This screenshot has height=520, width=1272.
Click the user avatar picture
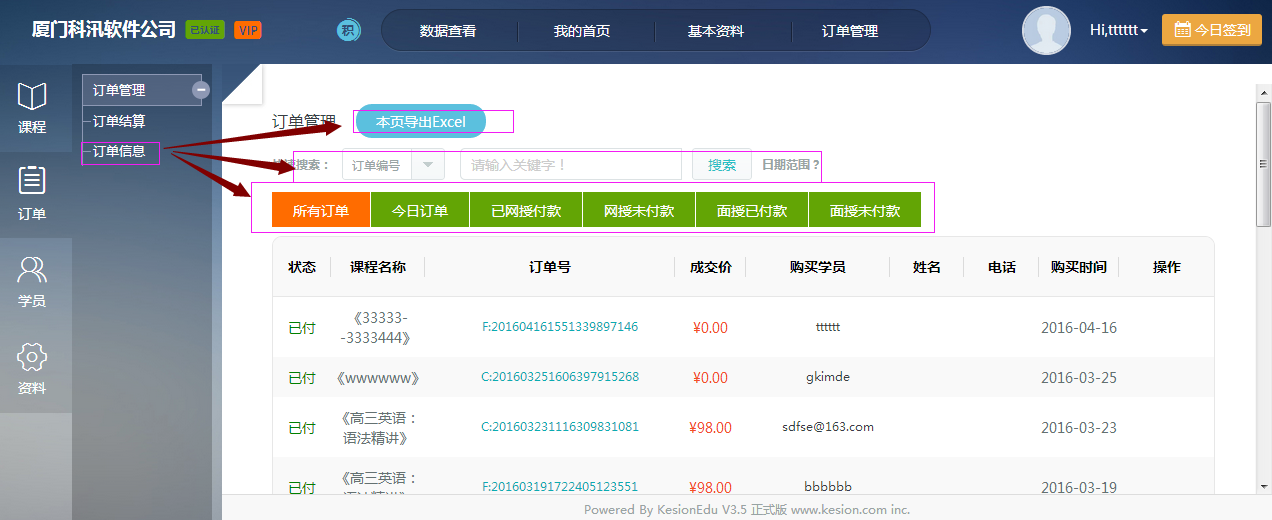pyautogui.click(x=1046, y=30)
